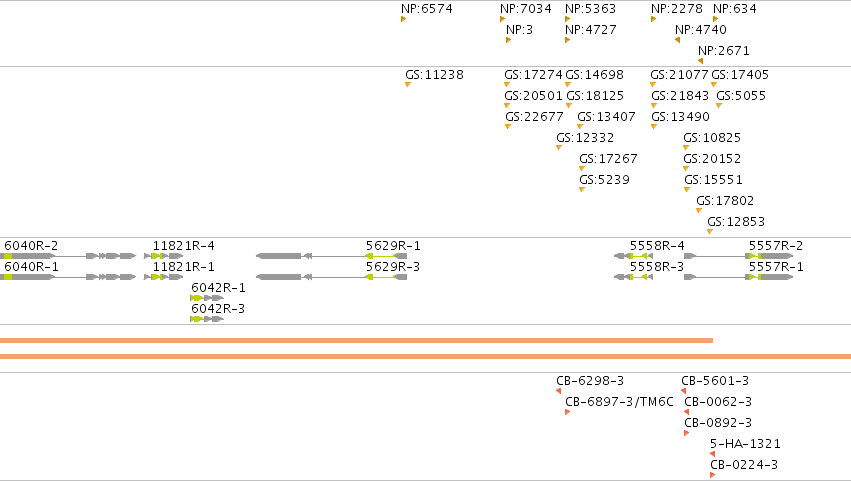Click the 6040R-2 transcript label

31,246
